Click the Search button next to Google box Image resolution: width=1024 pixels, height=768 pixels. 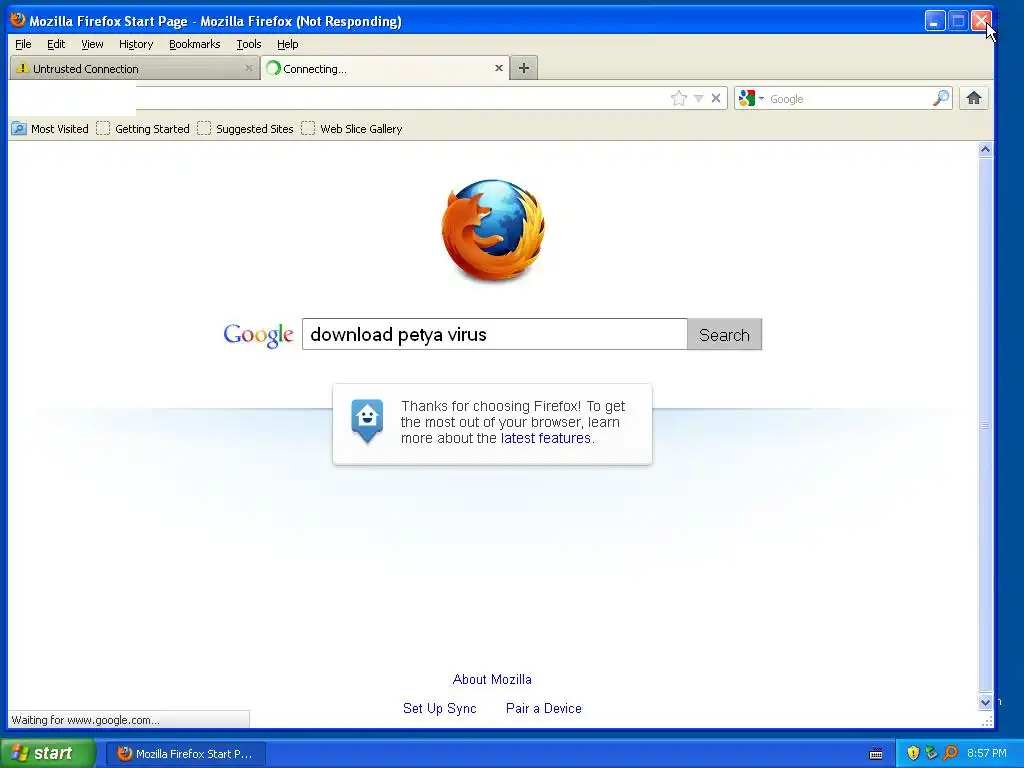pos(724,334)
